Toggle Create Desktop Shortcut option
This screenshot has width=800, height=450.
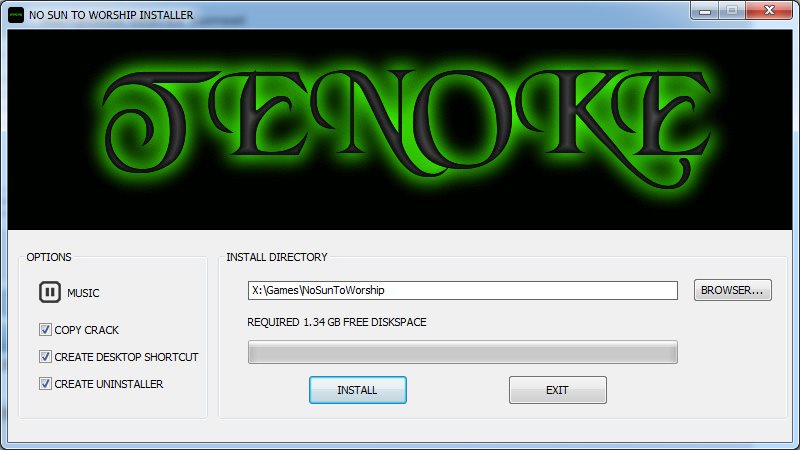45,357
